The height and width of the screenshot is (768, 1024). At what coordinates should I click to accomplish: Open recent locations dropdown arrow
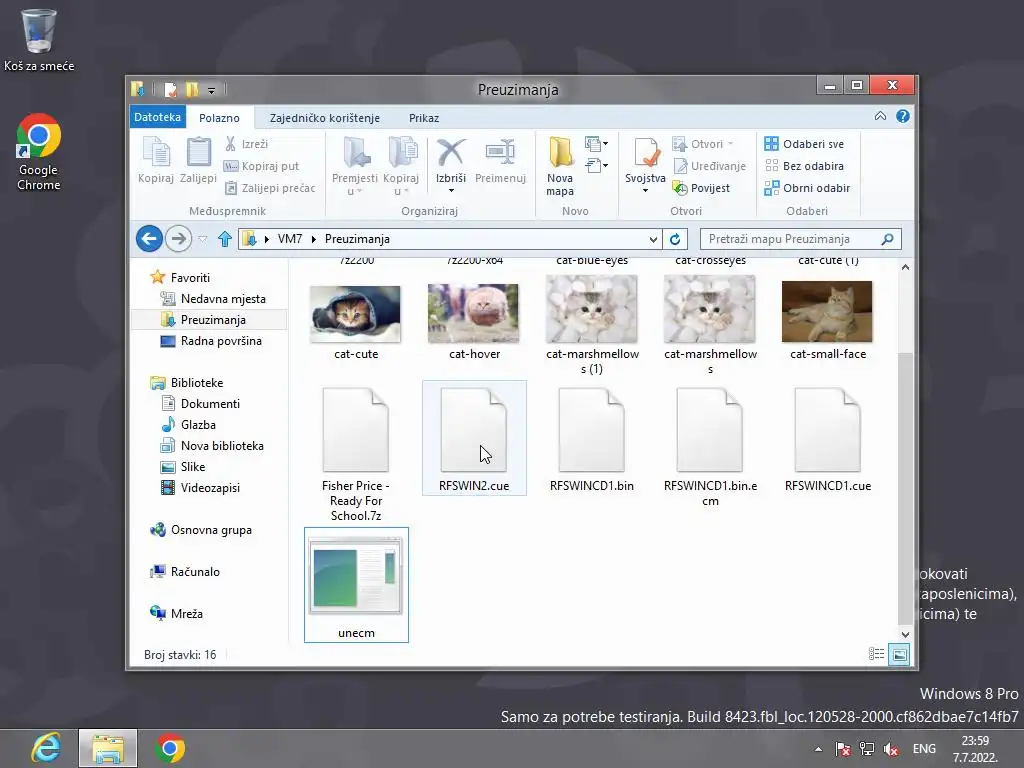click(203, 239)
